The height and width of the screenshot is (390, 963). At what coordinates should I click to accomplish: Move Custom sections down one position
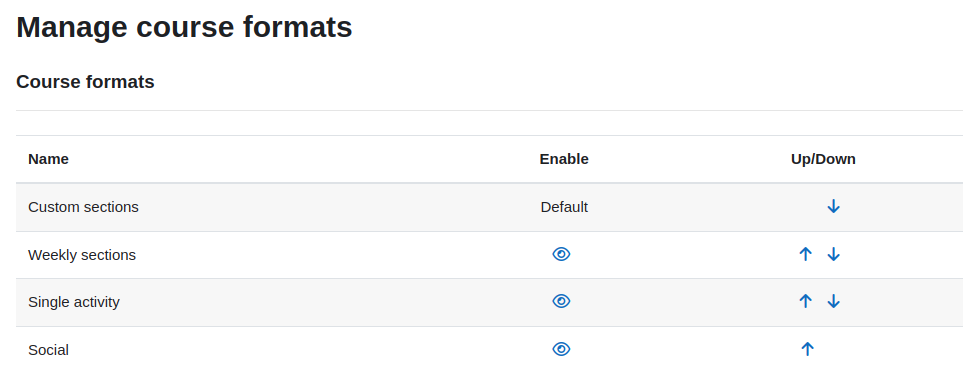(833, 206)
